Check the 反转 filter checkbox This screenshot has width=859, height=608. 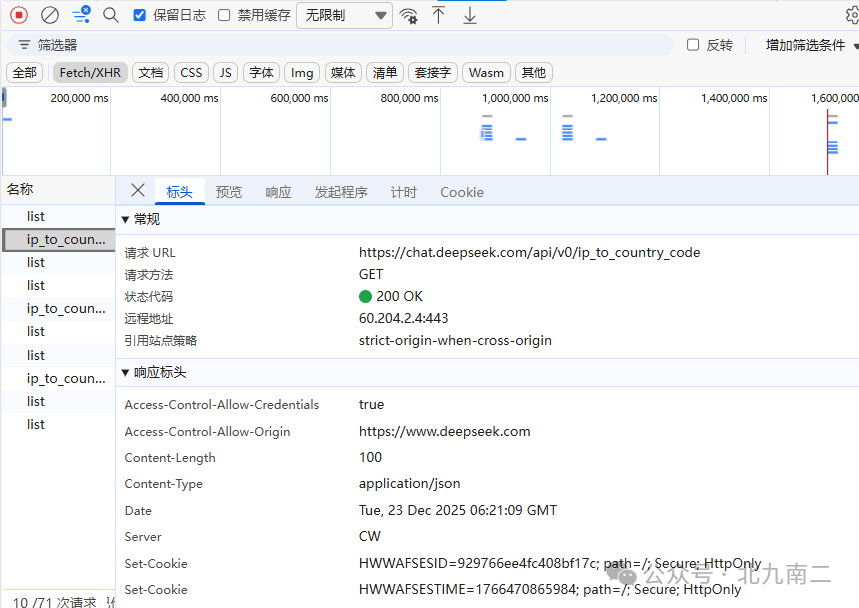[x=691, y=44]
